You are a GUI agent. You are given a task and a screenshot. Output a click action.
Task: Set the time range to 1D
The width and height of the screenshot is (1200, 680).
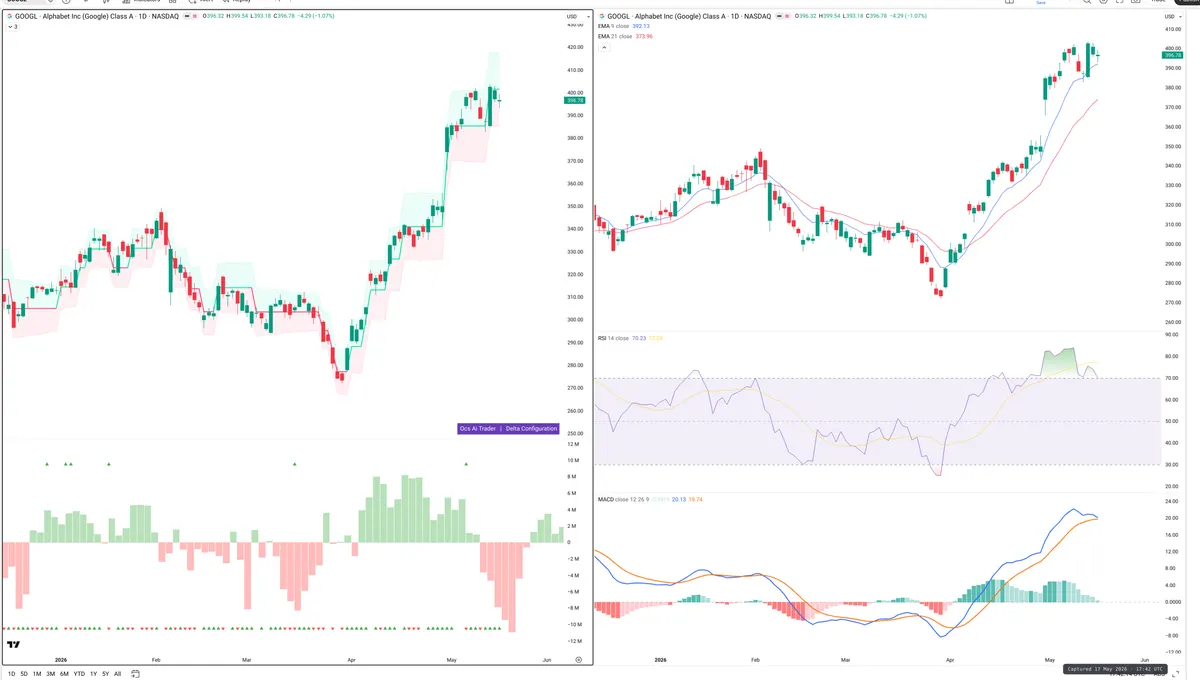(x=10, y=674)
